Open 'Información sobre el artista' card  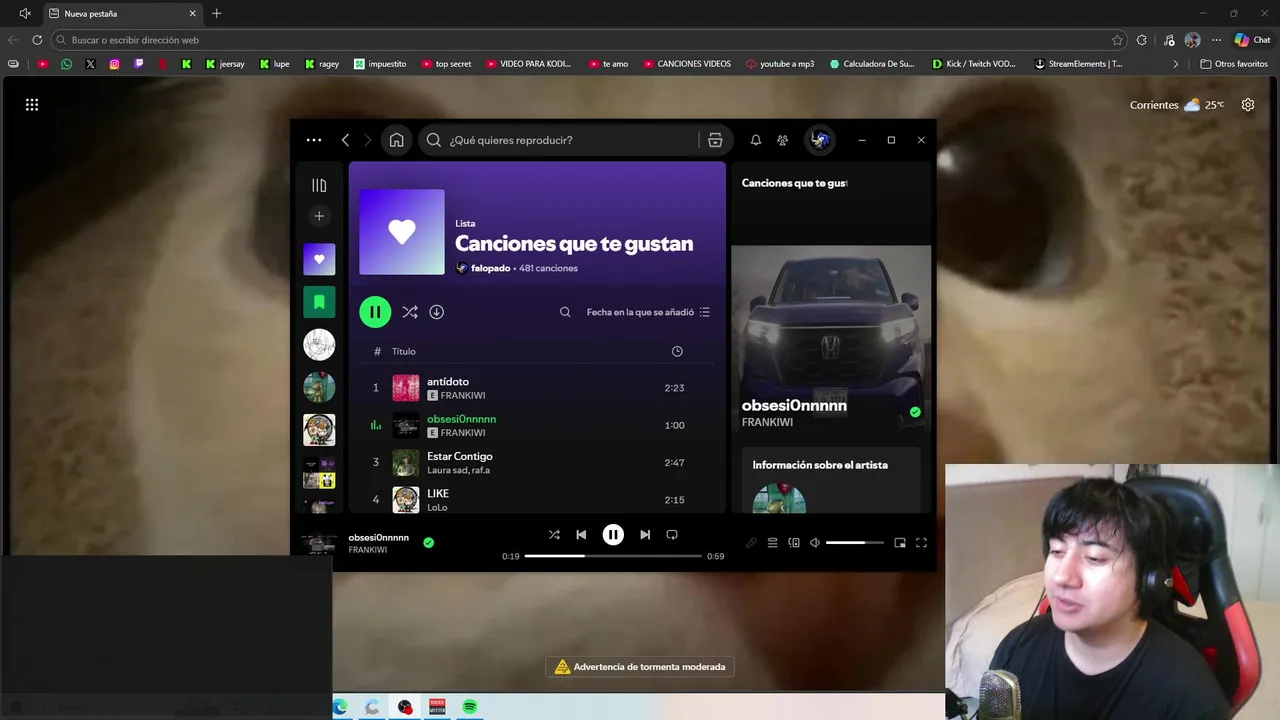pos(831,480)
